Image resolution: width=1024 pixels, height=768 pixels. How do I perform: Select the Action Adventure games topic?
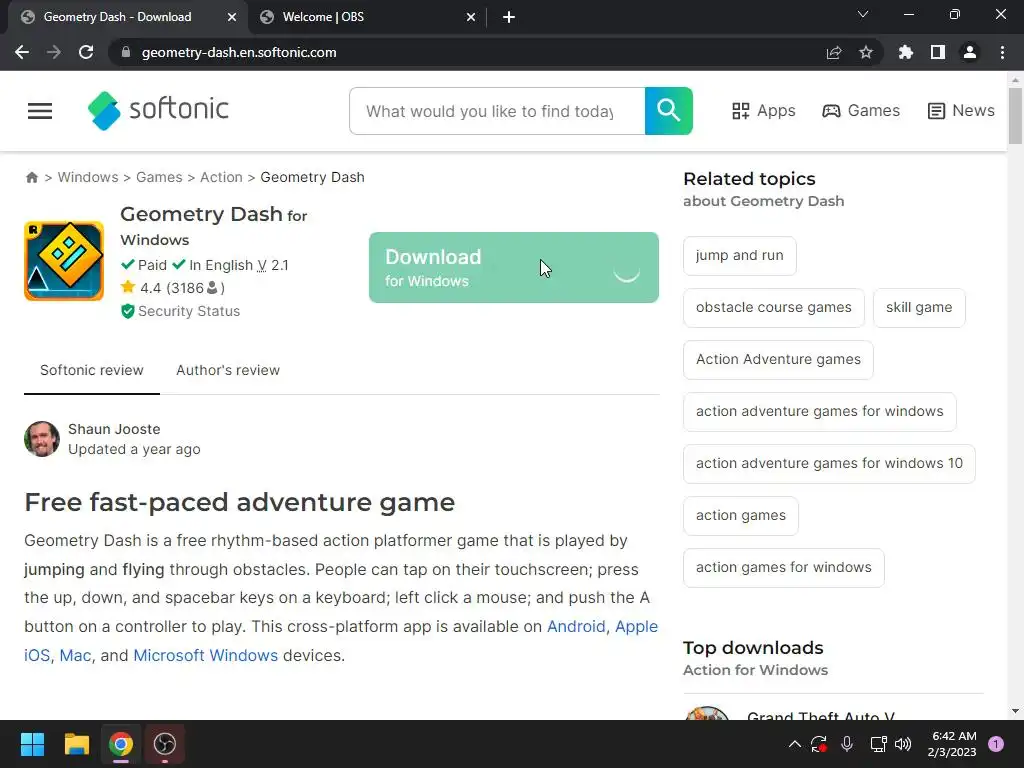[778, 359]
